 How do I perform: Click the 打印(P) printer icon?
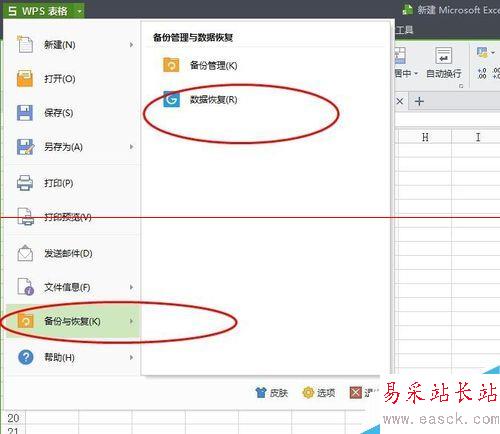(25, 183)
